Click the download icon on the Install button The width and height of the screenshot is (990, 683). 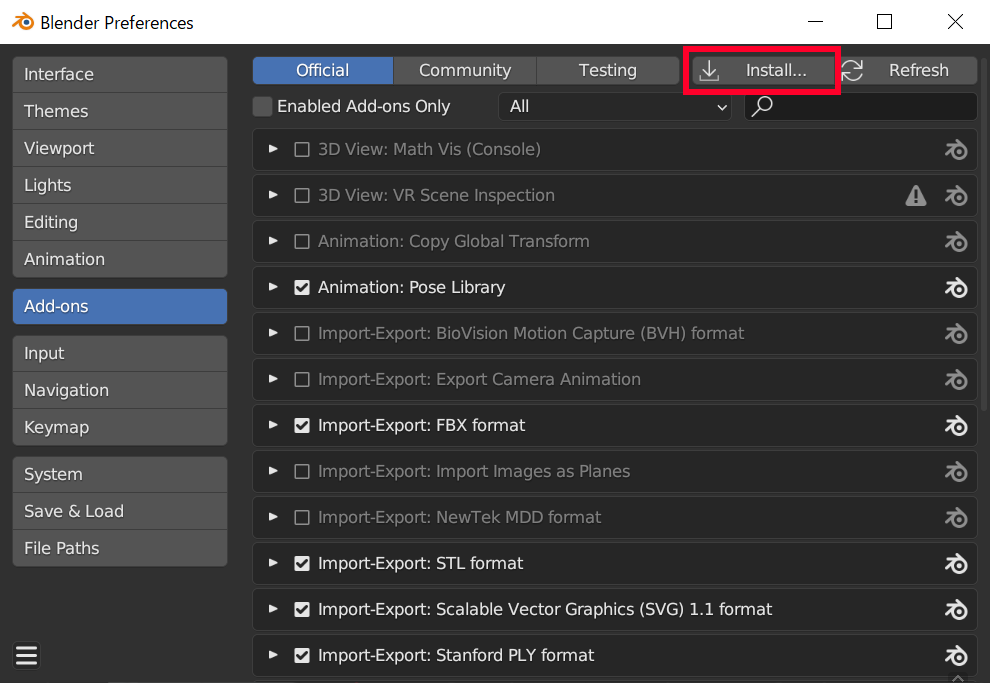pos(710,70)
